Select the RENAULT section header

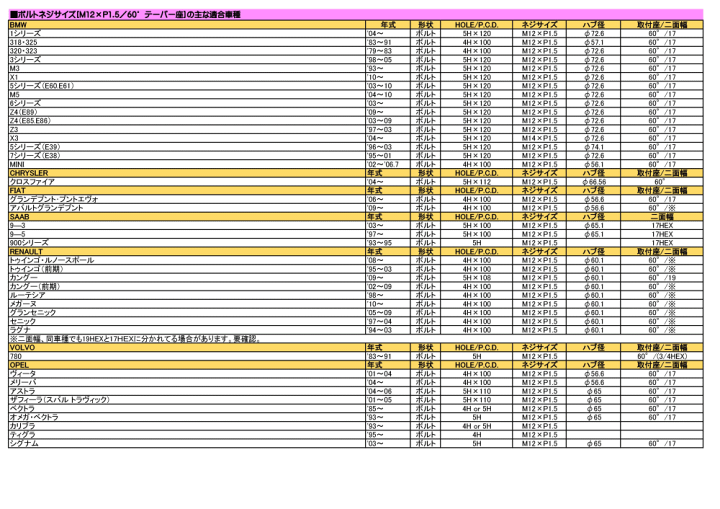(187, 252)
